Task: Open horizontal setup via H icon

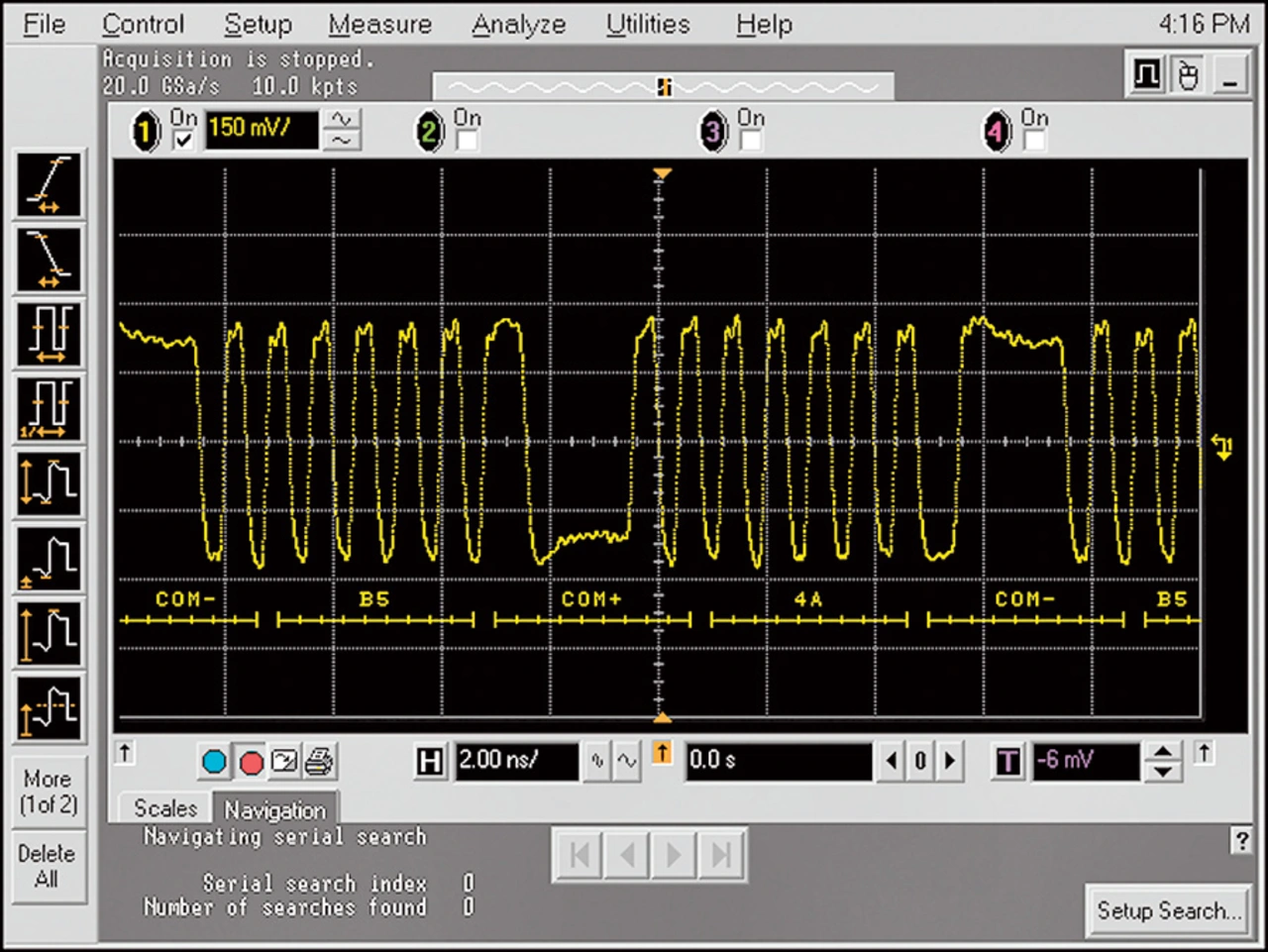Action: pos(430,762)
